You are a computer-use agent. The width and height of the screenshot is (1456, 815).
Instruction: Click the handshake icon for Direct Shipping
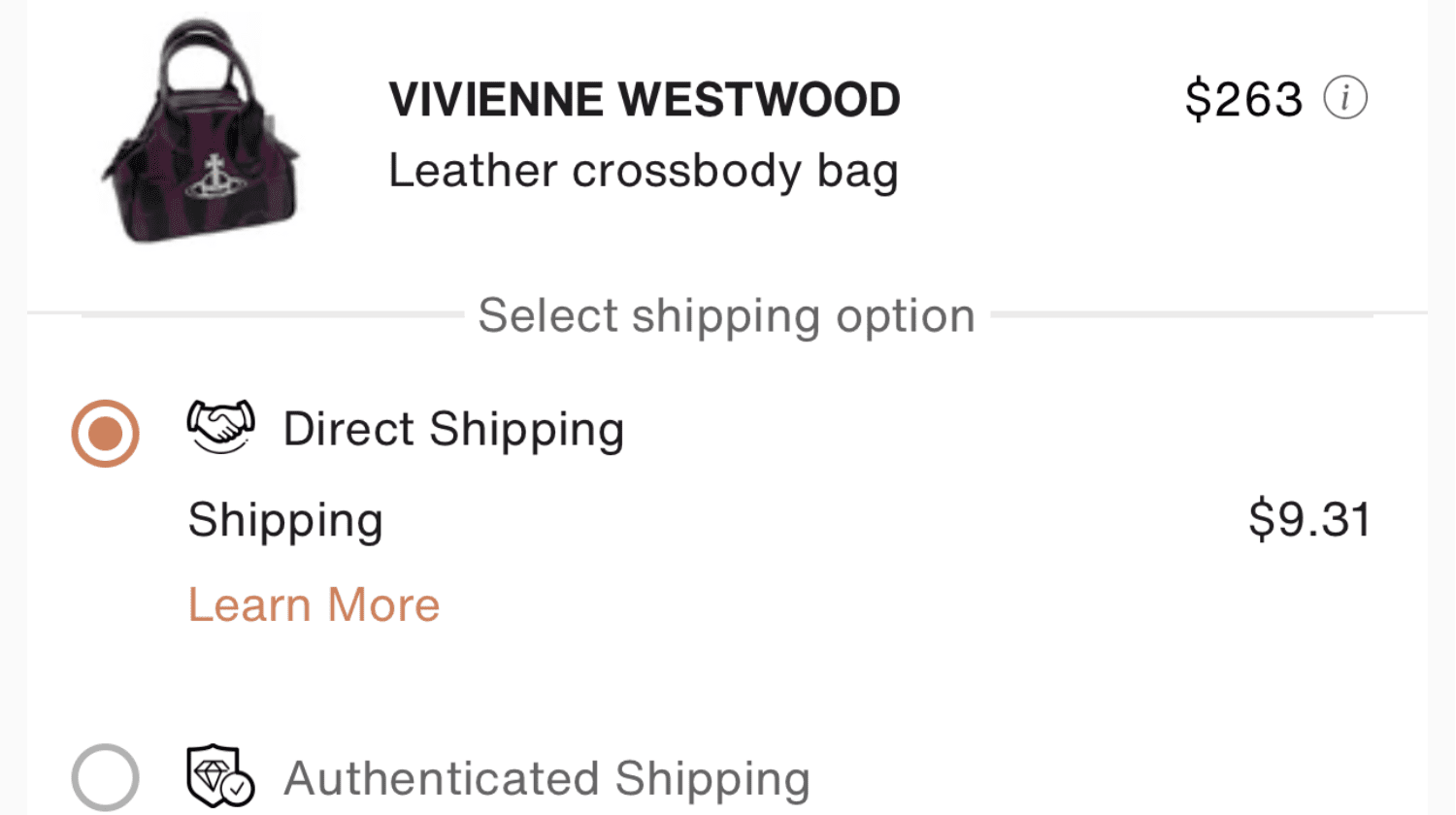click(x=220, y=427)
